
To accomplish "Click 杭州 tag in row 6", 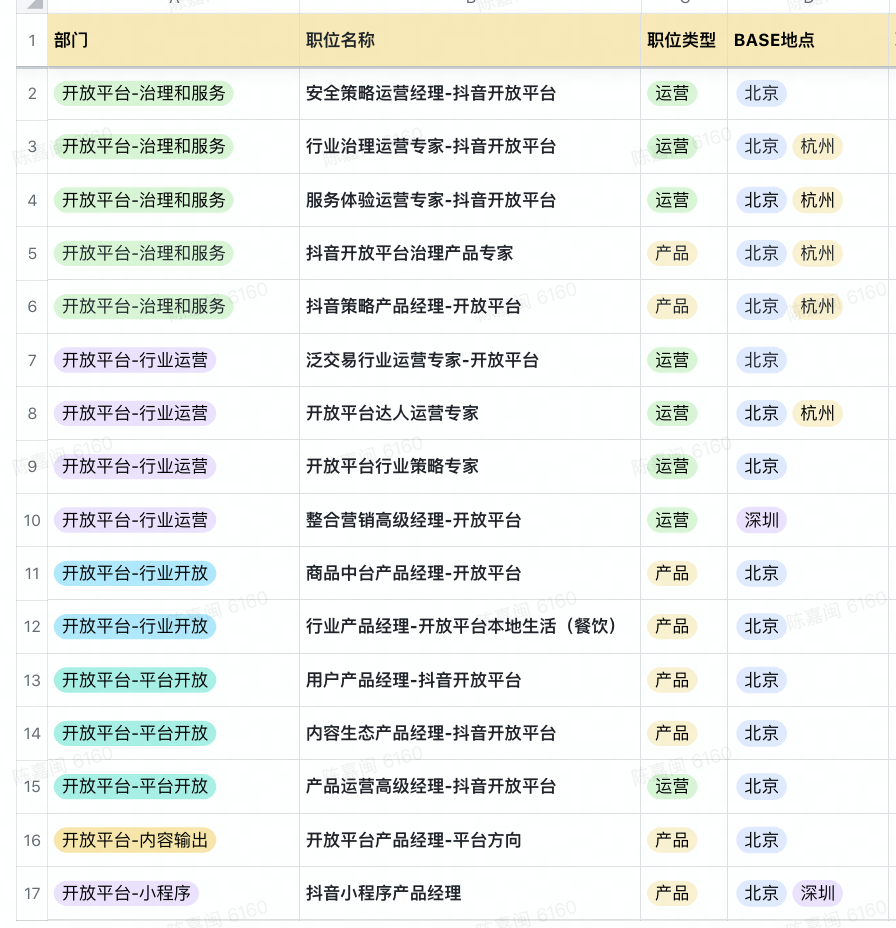I will pyautogui.click(x=817, y=307).
